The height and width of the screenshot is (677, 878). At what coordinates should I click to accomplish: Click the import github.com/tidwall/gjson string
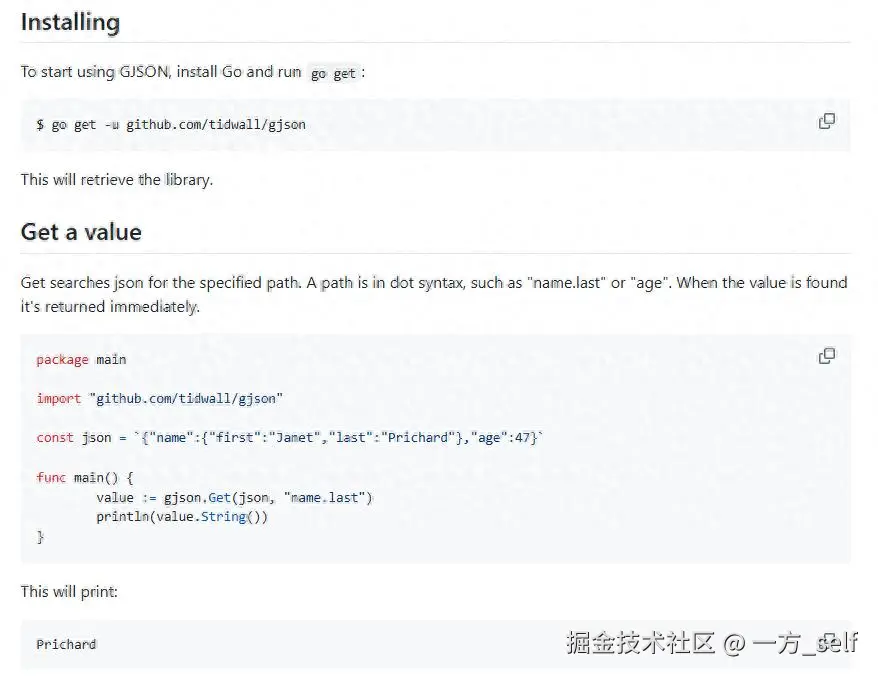pyautogui.click(x=187, y=398)
